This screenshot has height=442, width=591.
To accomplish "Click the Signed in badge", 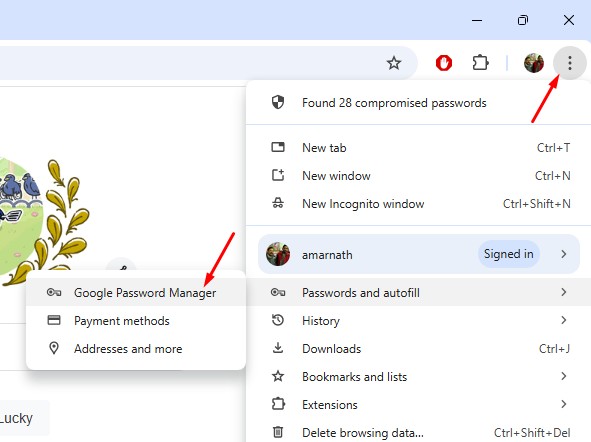I will (x=508, y=254).
